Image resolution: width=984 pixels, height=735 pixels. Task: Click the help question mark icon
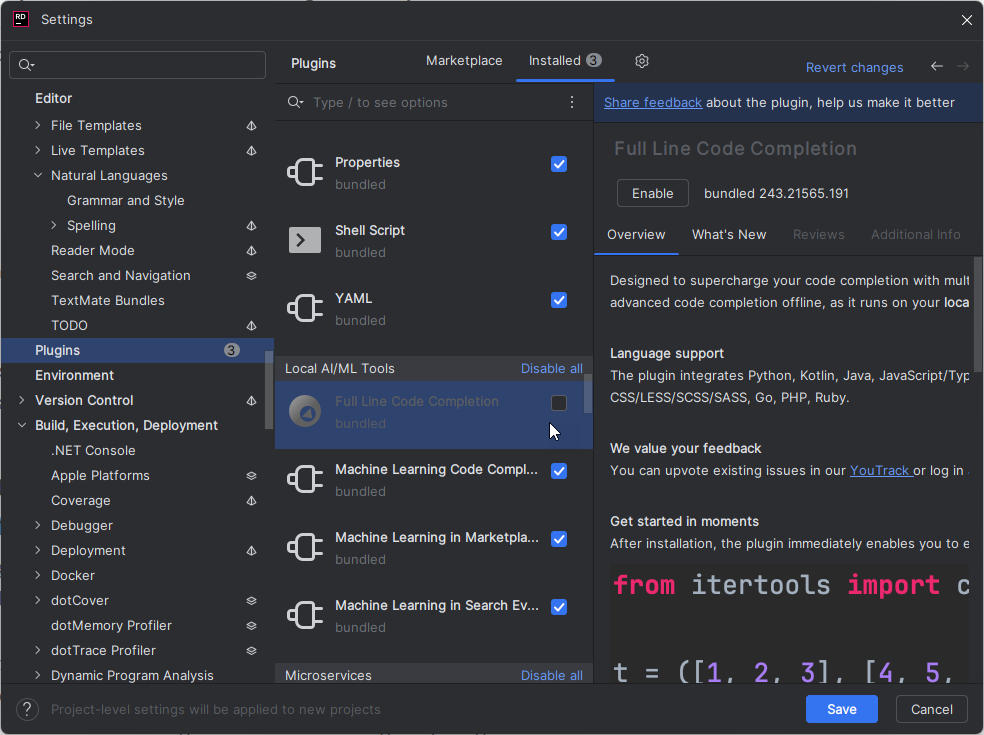pyautogui.click(x=26, y=709)
